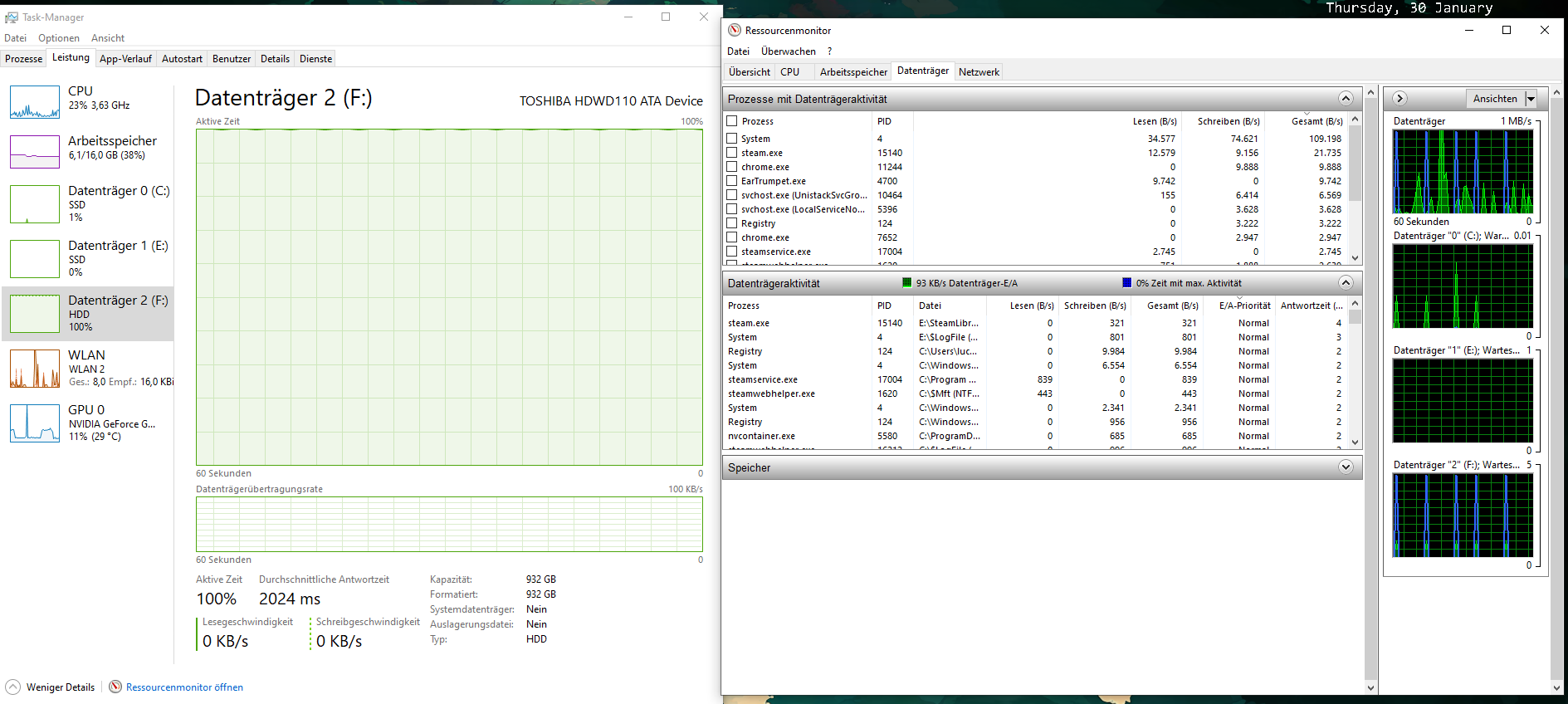This screenshot has height=704, width=1568.
Task: Switch to Dienste tab
Action: (315, 58)
